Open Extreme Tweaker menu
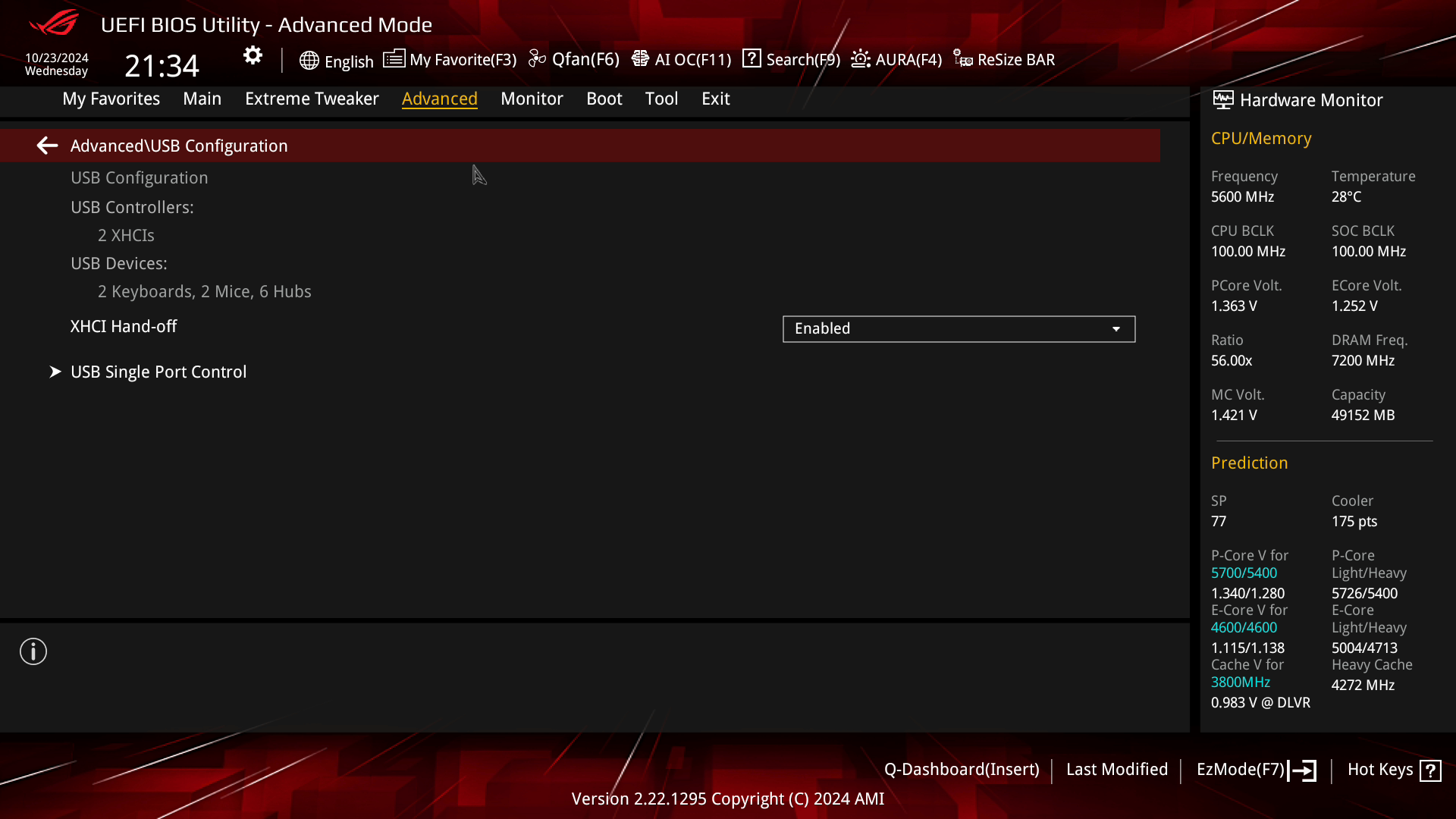The width and height of the screenshot is (1456, 819). point(312,98)
